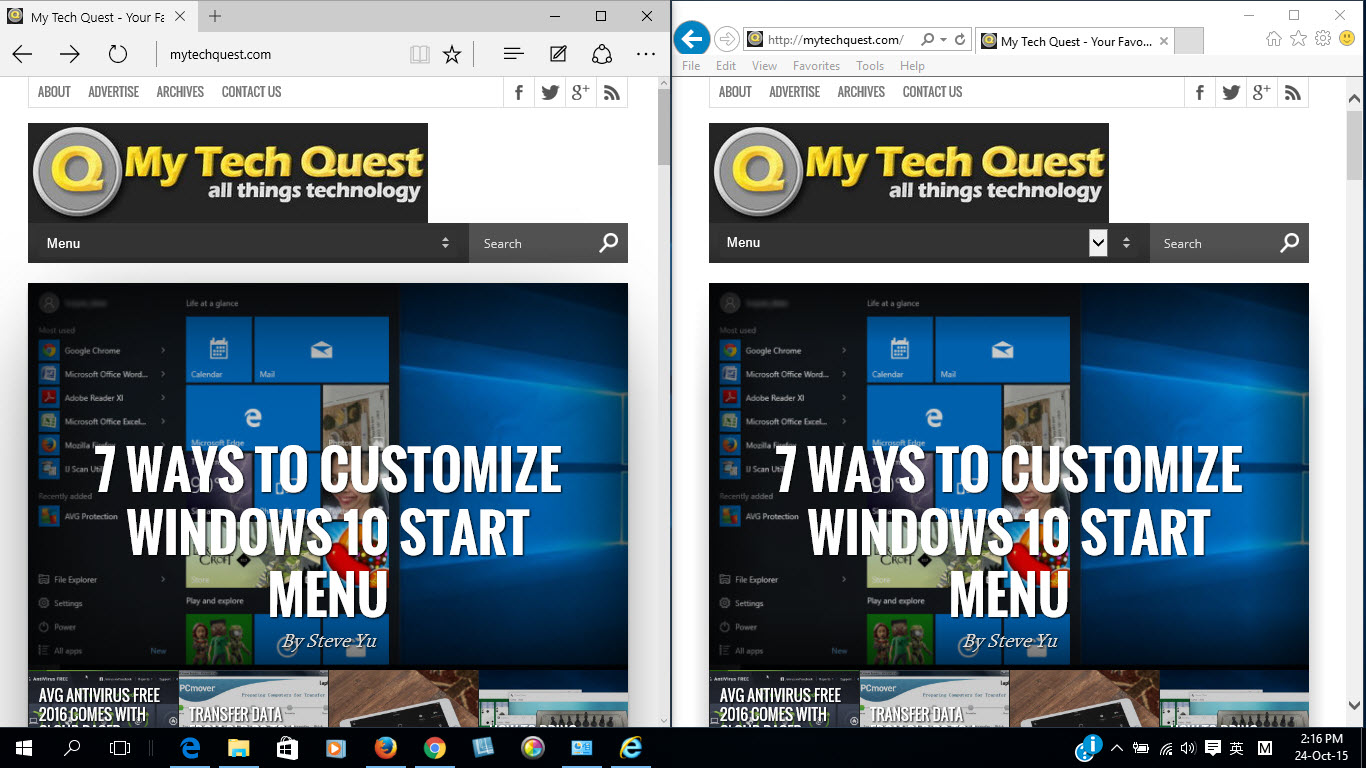Open More actions menu in Edge

[646, 54]
